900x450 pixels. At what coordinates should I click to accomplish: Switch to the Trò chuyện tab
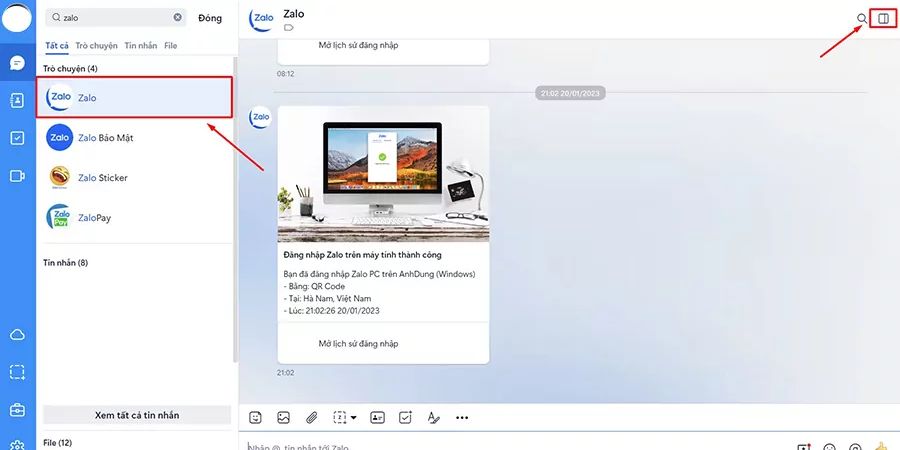pyautogui.click(x=96, y=46)
